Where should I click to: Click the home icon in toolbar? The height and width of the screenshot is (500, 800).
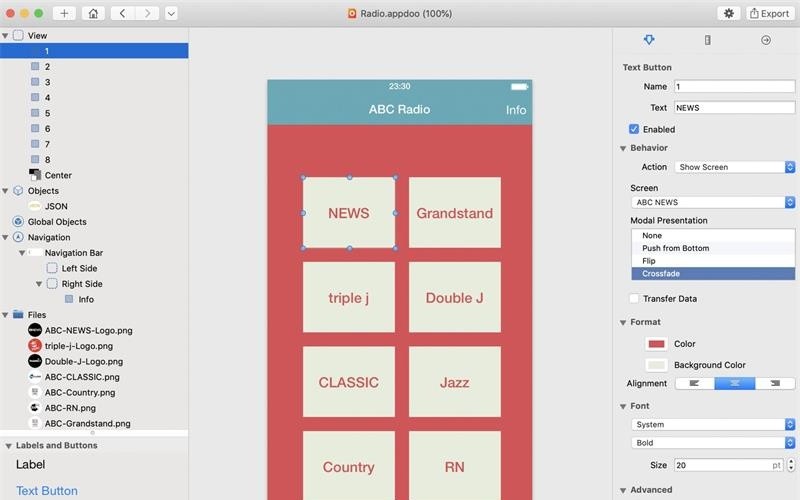click(x=93, y=13)
